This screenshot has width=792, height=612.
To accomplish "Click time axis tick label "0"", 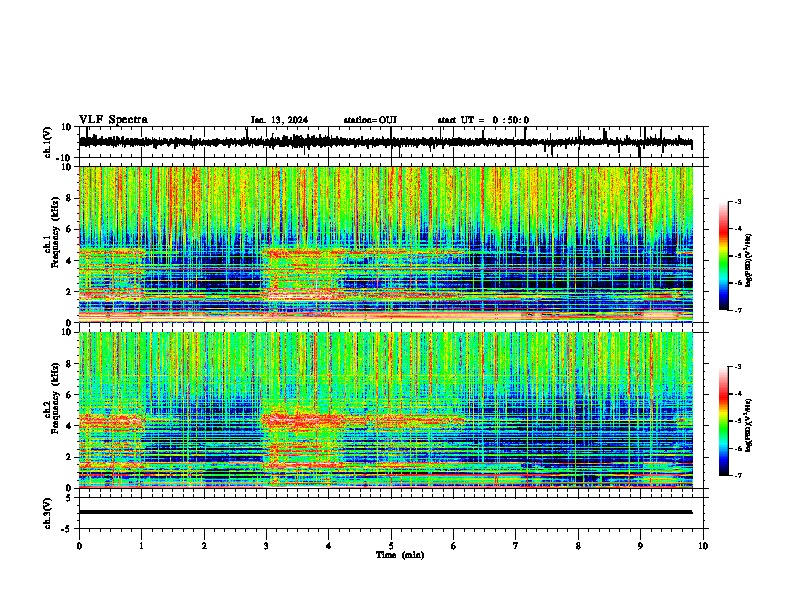I will tap(79, 546).
